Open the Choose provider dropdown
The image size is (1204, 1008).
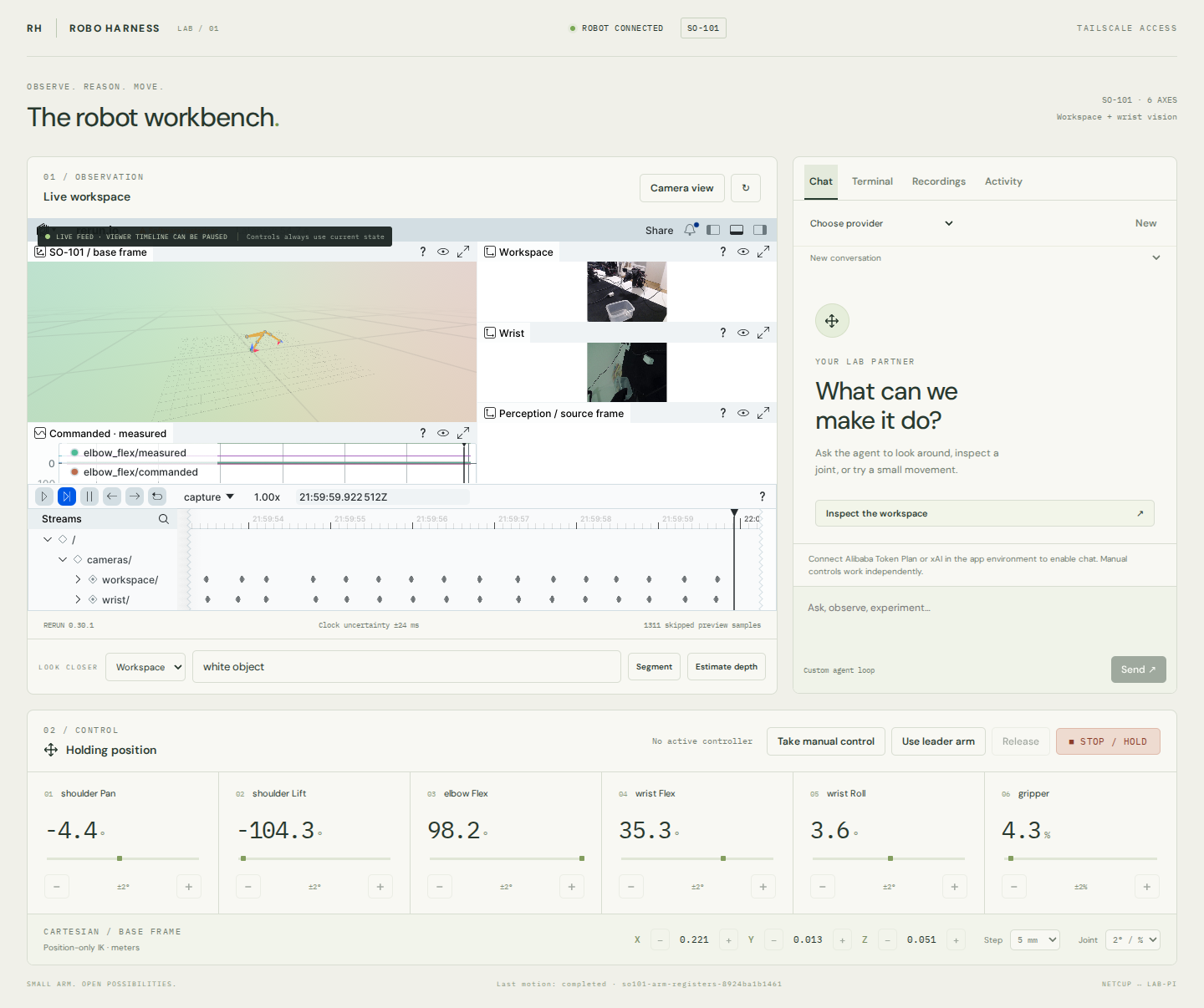881,223
